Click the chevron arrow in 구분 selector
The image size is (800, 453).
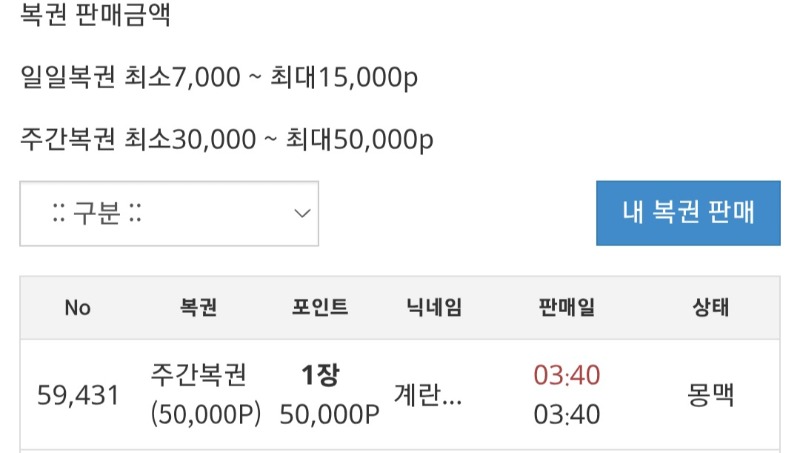(301, 213)
